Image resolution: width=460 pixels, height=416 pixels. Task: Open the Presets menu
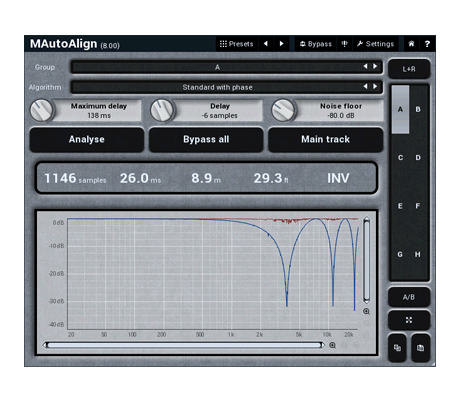click(x=236, y=44)
